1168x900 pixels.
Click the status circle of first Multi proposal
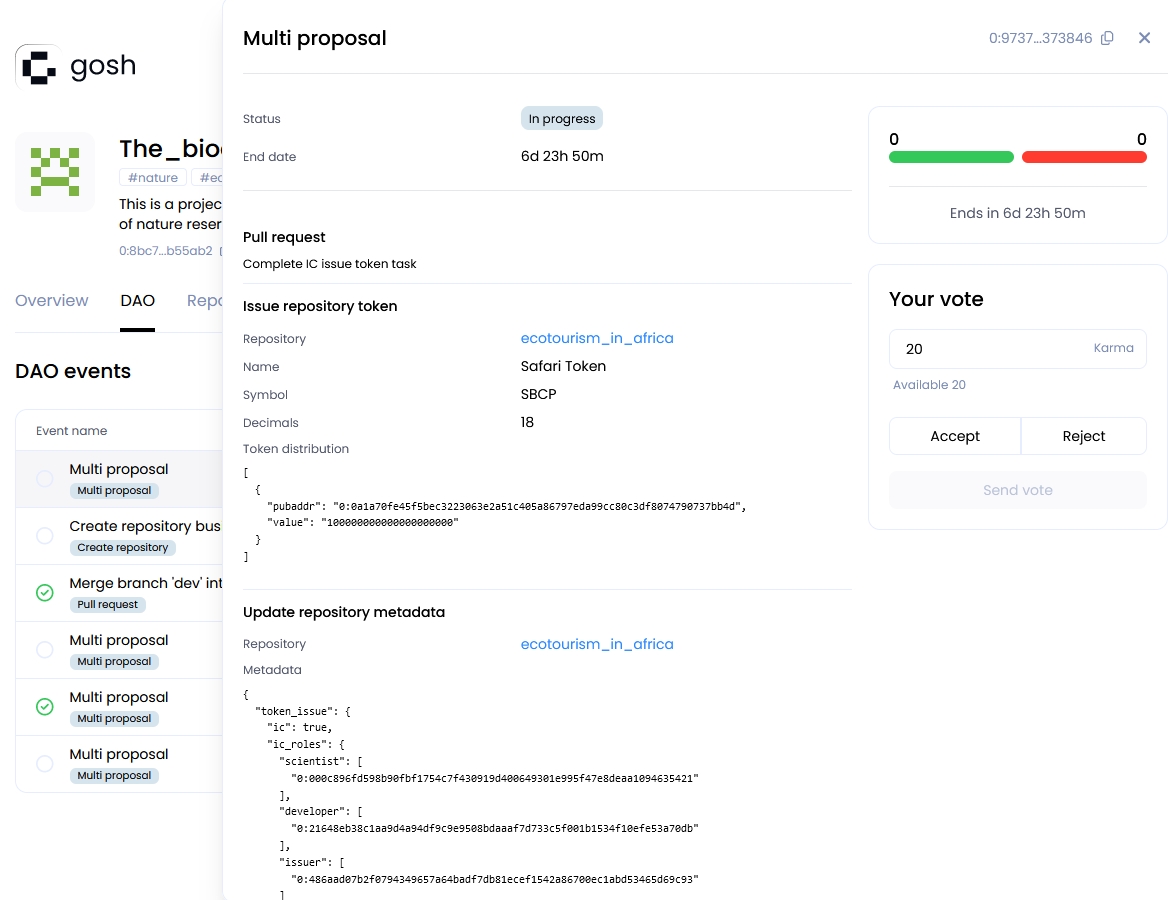(x=45, y=479)
